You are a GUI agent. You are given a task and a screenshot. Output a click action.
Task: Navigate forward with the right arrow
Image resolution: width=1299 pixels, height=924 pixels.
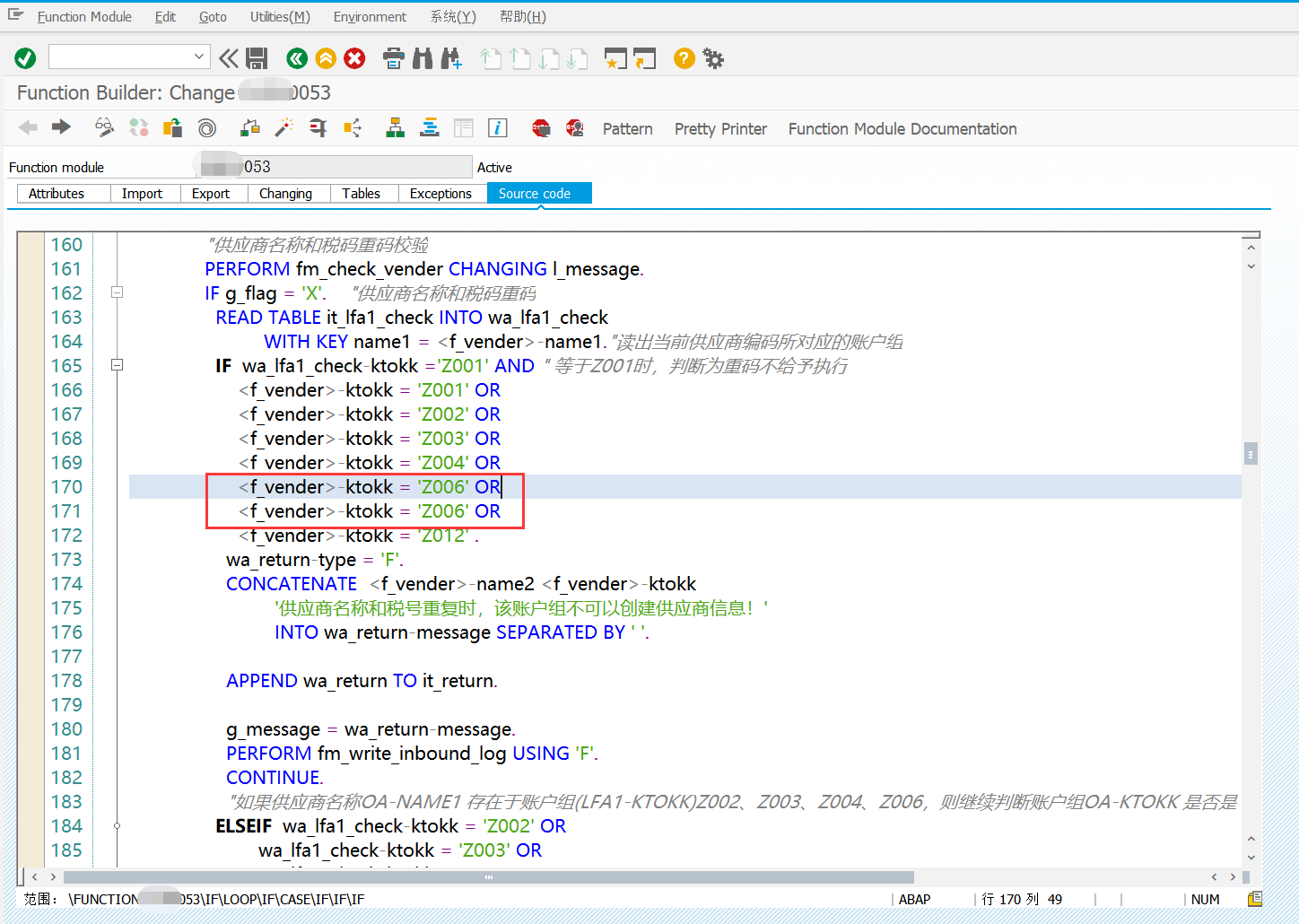(x=61, y=127)
